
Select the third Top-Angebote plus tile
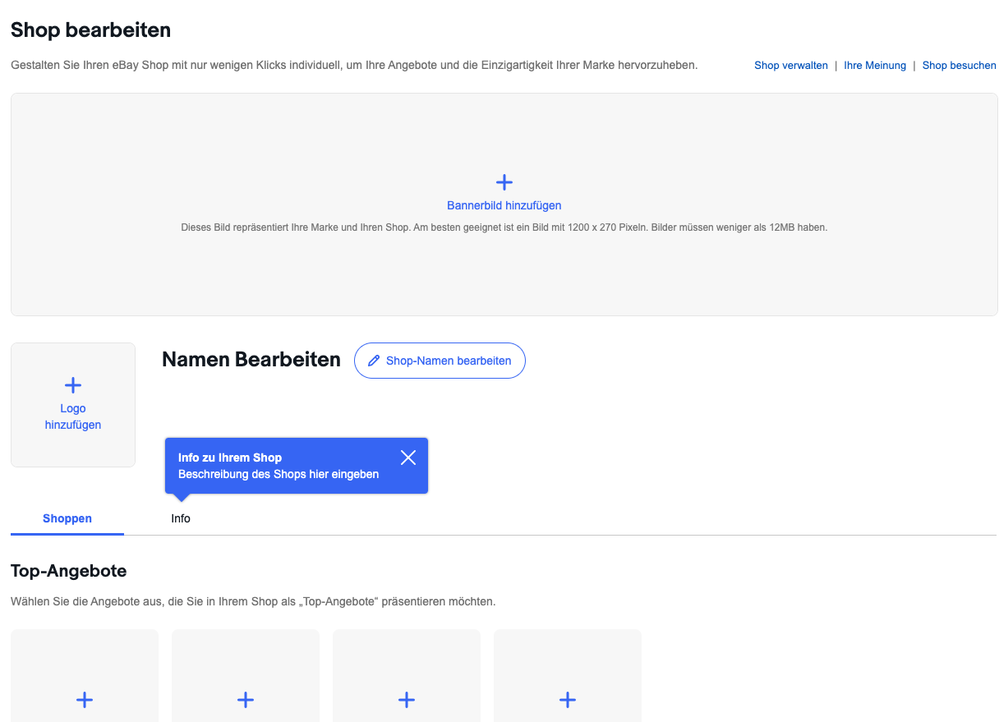point(407,699)
